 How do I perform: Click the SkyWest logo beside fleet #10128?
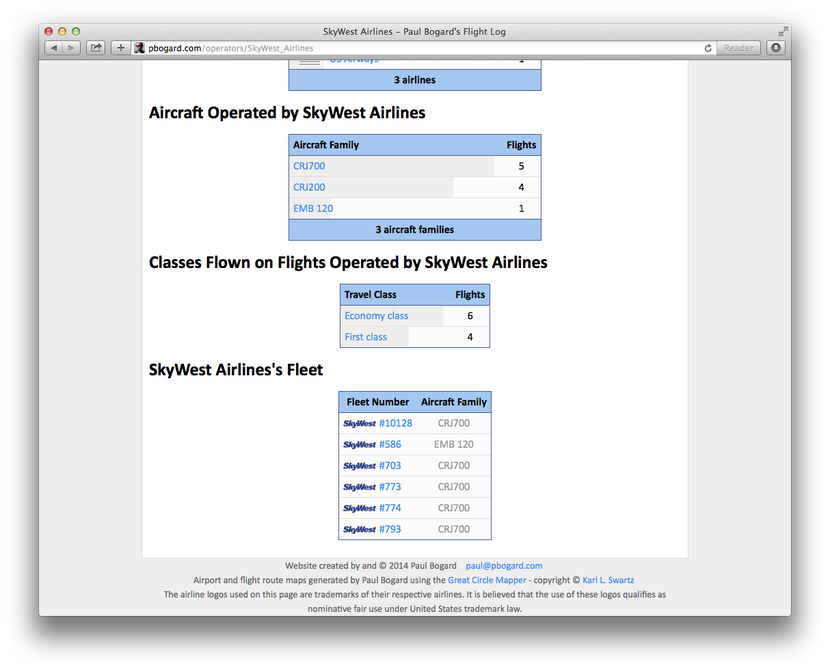pos(359,423)
